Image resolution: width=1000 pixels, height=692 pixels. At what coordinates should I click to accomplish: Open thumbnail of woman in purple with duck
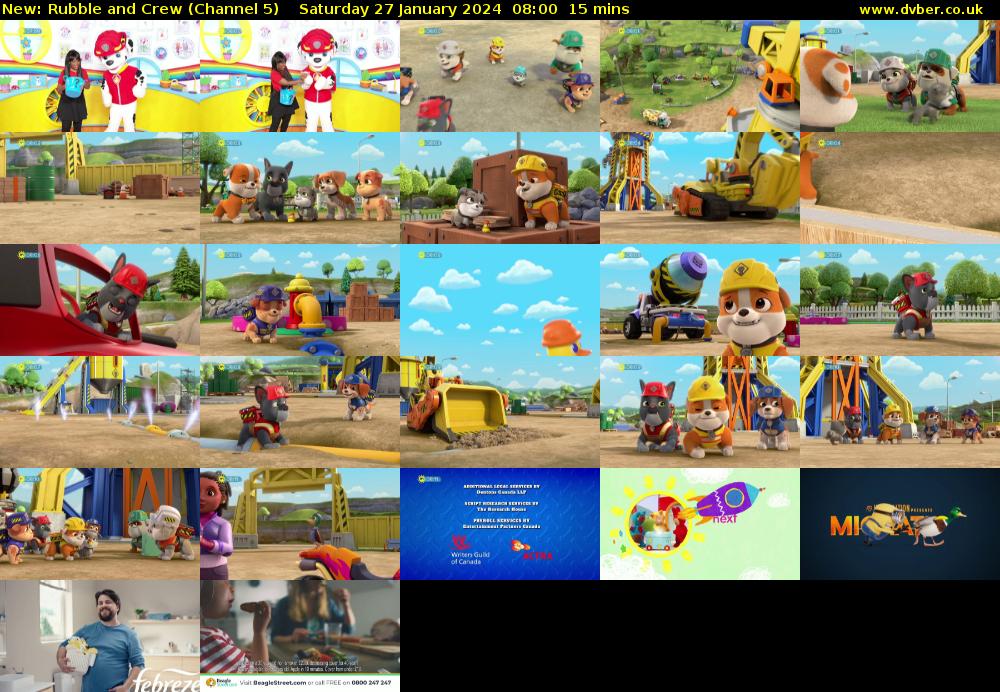tap(300, 524)
